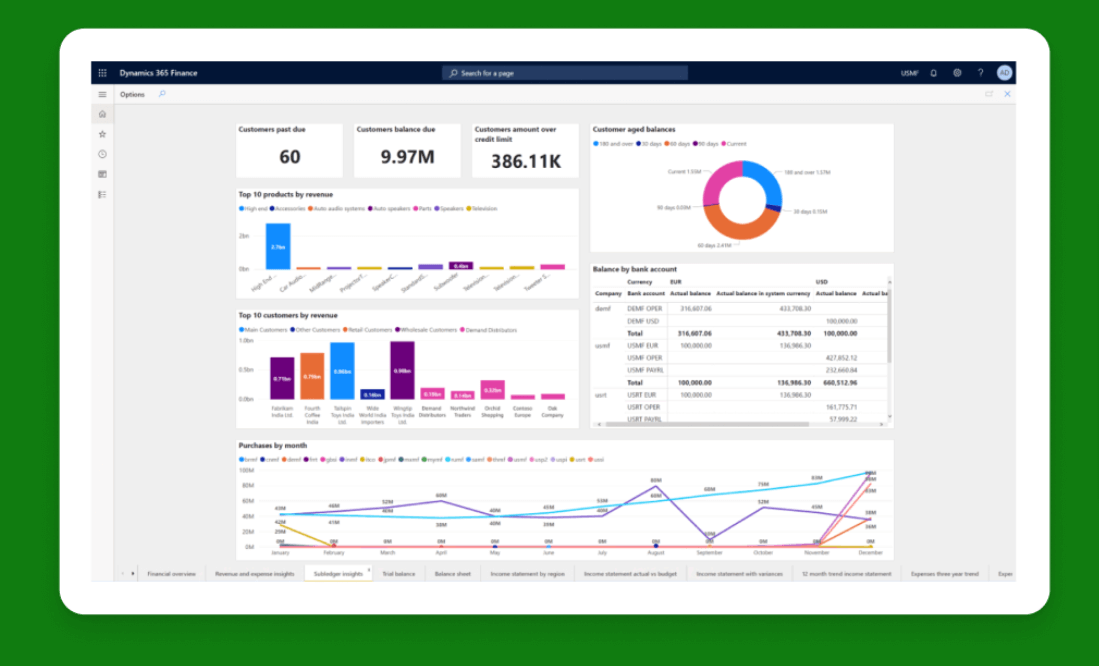Open notifications via the bell icon
Screen dimensions: 1099x666
[933, 72]
